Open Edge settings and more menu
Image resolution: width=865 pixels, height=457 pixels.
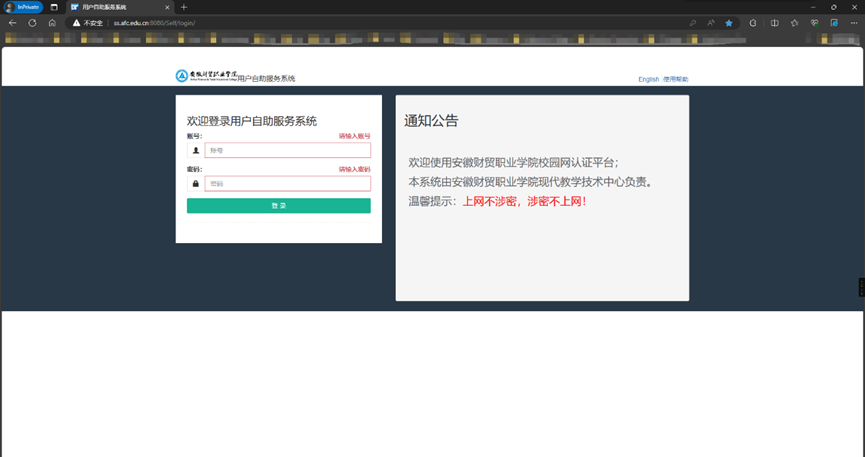853,23
